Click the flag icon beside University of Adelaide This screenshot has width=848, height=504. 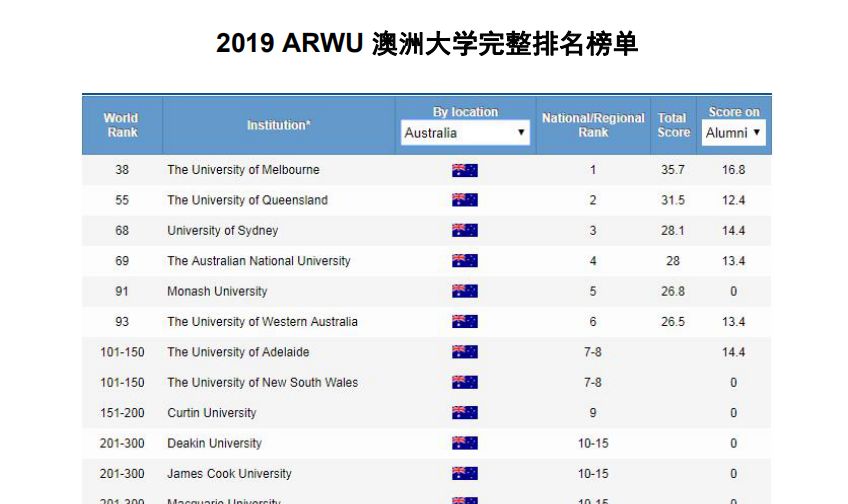464,352
